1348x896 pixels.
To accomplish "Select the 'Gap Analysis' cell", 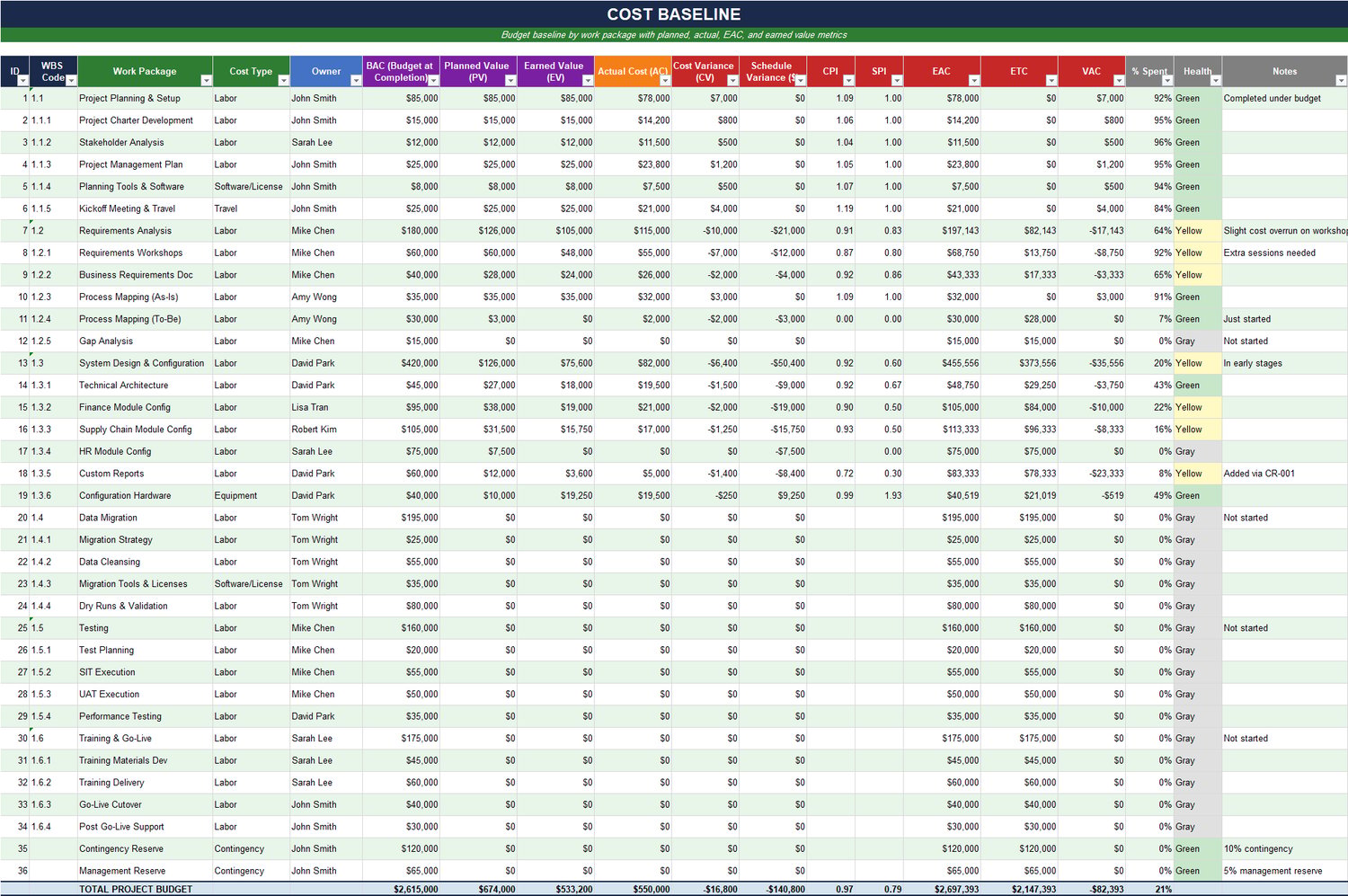I will [145, 342].
